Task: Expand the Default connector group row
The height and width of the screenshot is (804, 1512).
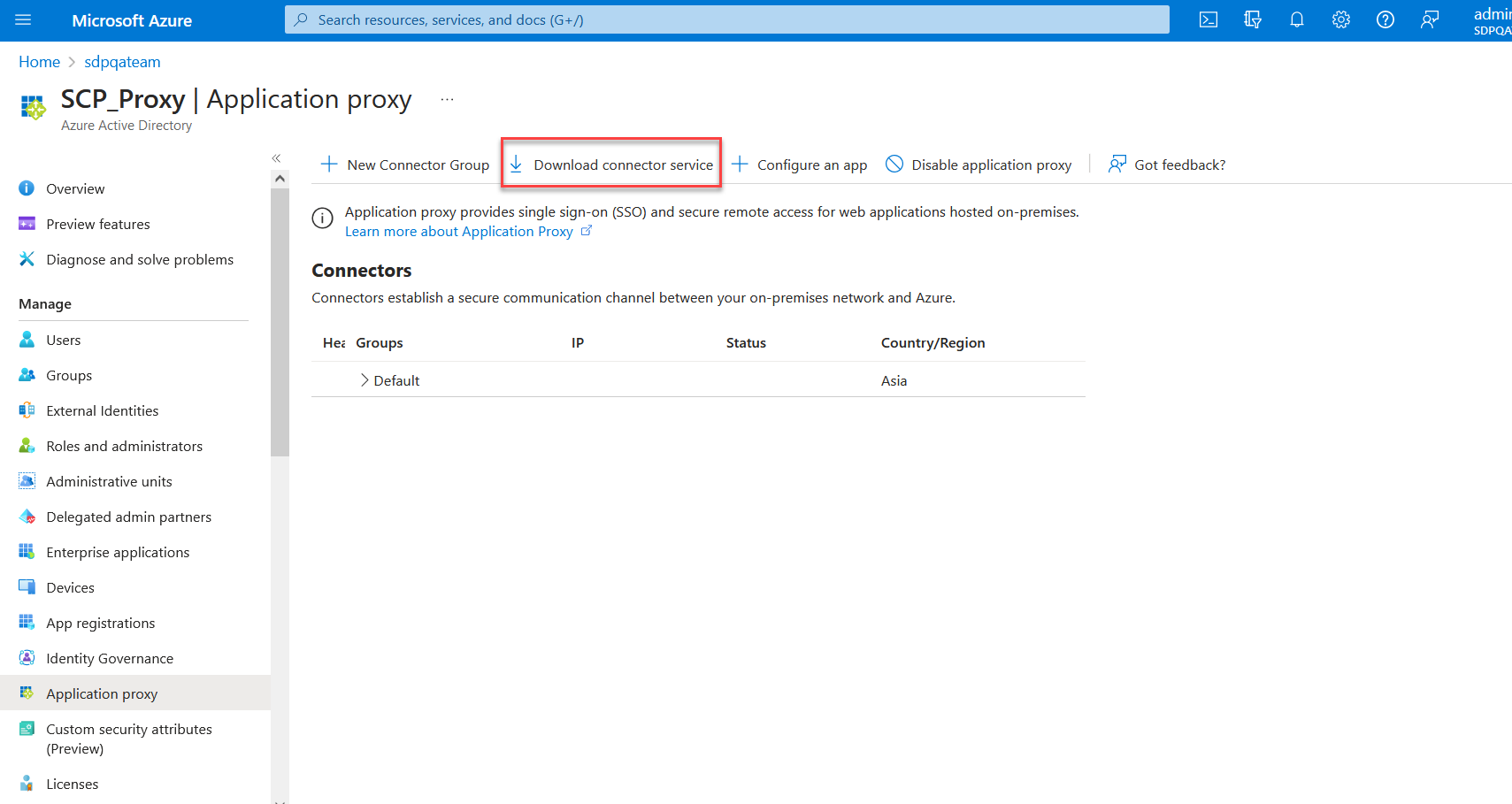Action: click(x=365, y=380)
